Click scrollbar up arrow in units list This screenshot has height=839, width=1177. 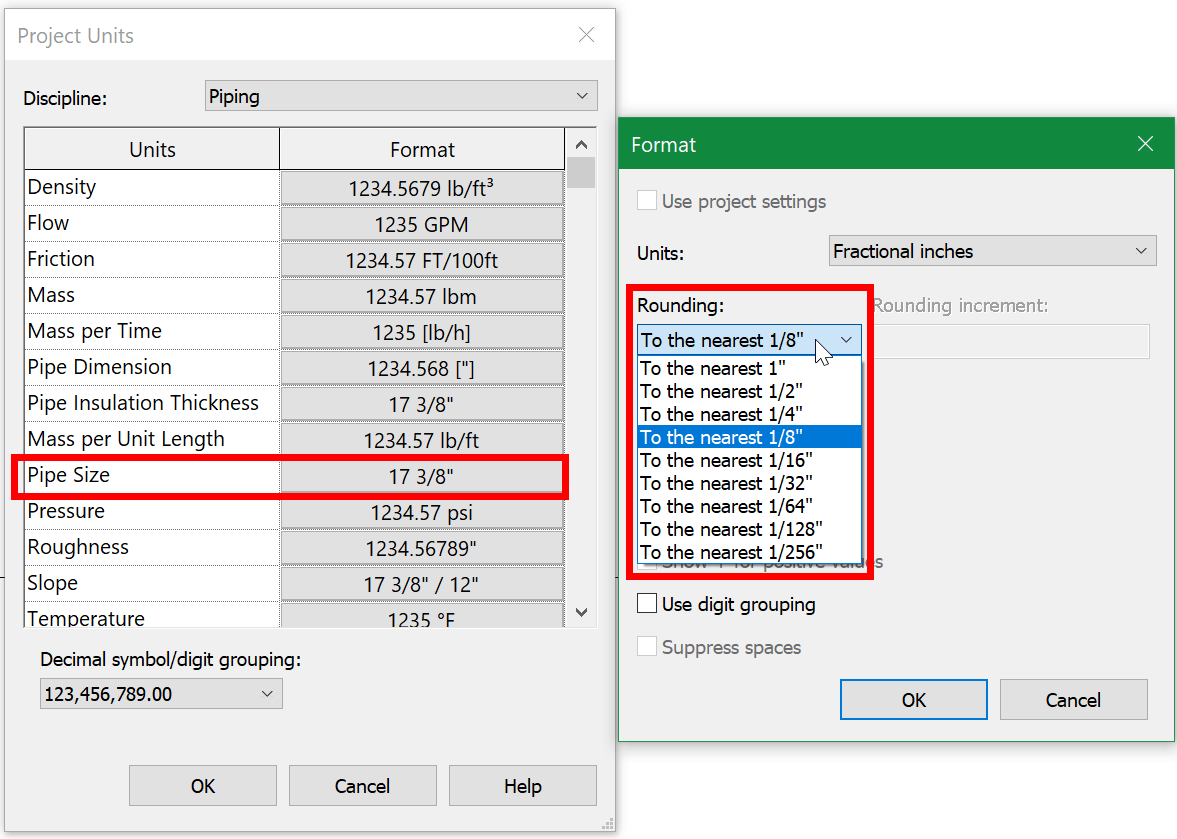coord(581,144)
